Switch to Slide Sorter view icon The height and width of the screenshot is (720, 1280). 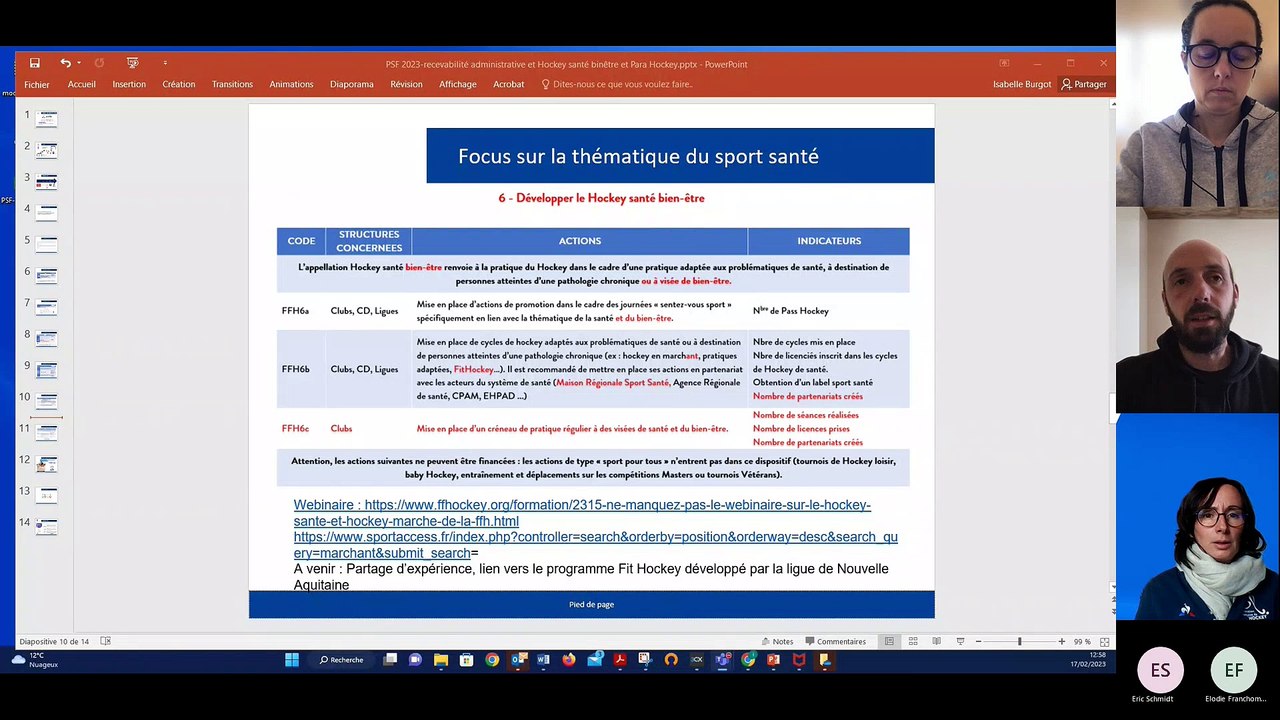click(x=913, y=641)
